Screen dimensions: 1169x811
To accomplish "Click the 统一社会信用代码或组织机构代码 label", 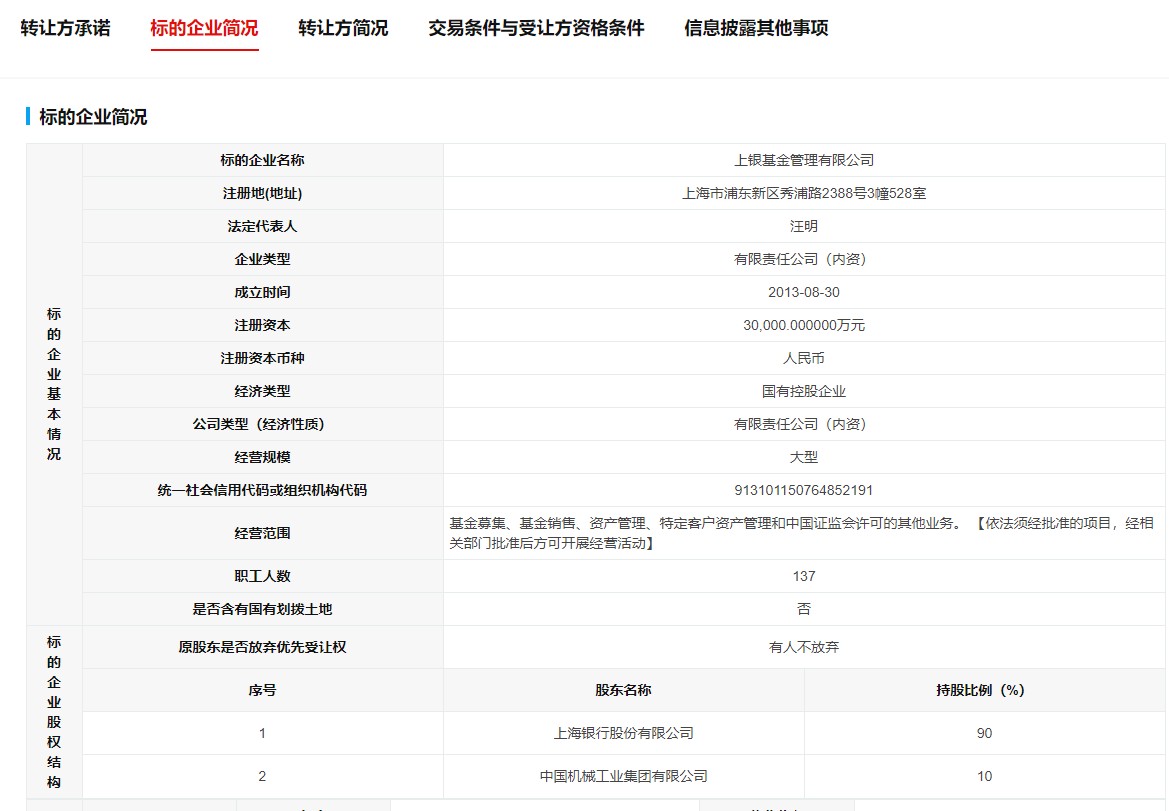I will coord(262,490).
